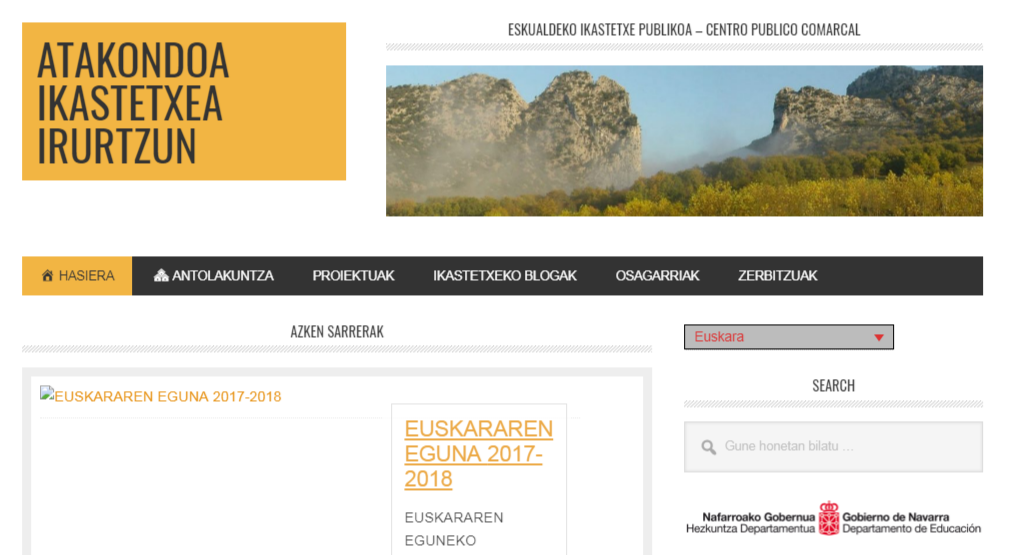Open the Euskara language dropdown
This screenshot has height=555, width=1013.
point(789,337)
